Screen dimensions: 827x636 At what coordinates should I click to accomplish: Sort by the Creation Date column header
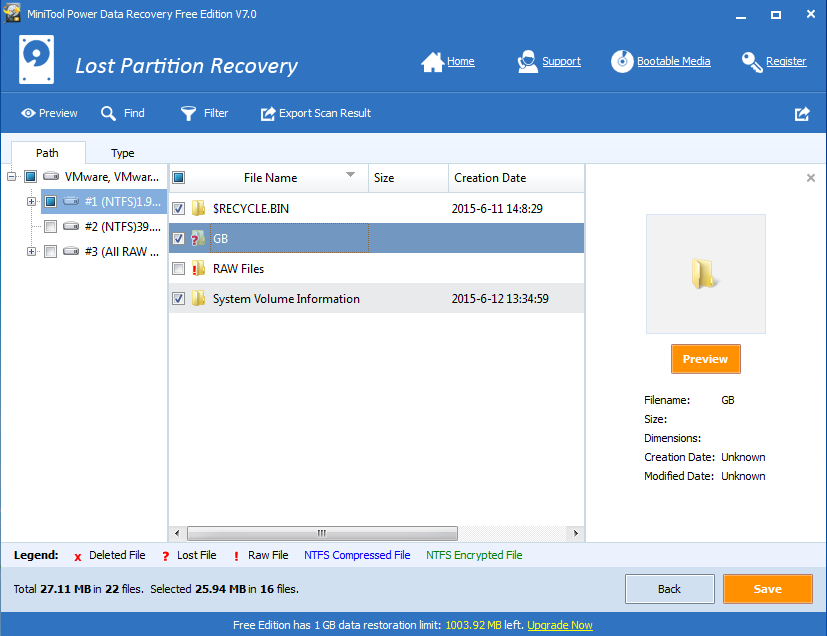(x=516, y=178)
